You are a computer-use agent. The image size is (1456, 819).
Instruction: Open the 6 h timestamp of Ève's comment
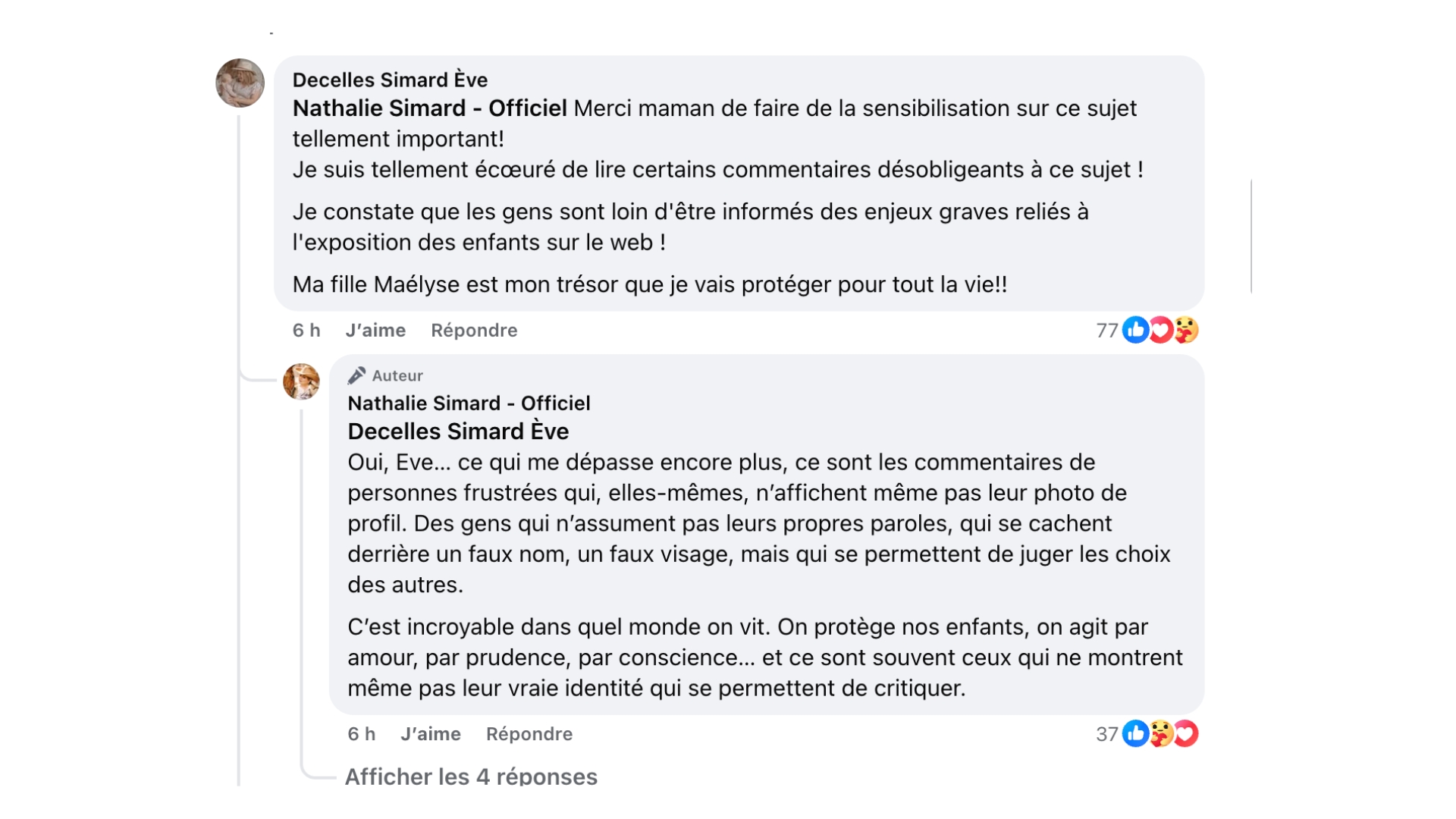pyautogui.click(x=306, y=331)
